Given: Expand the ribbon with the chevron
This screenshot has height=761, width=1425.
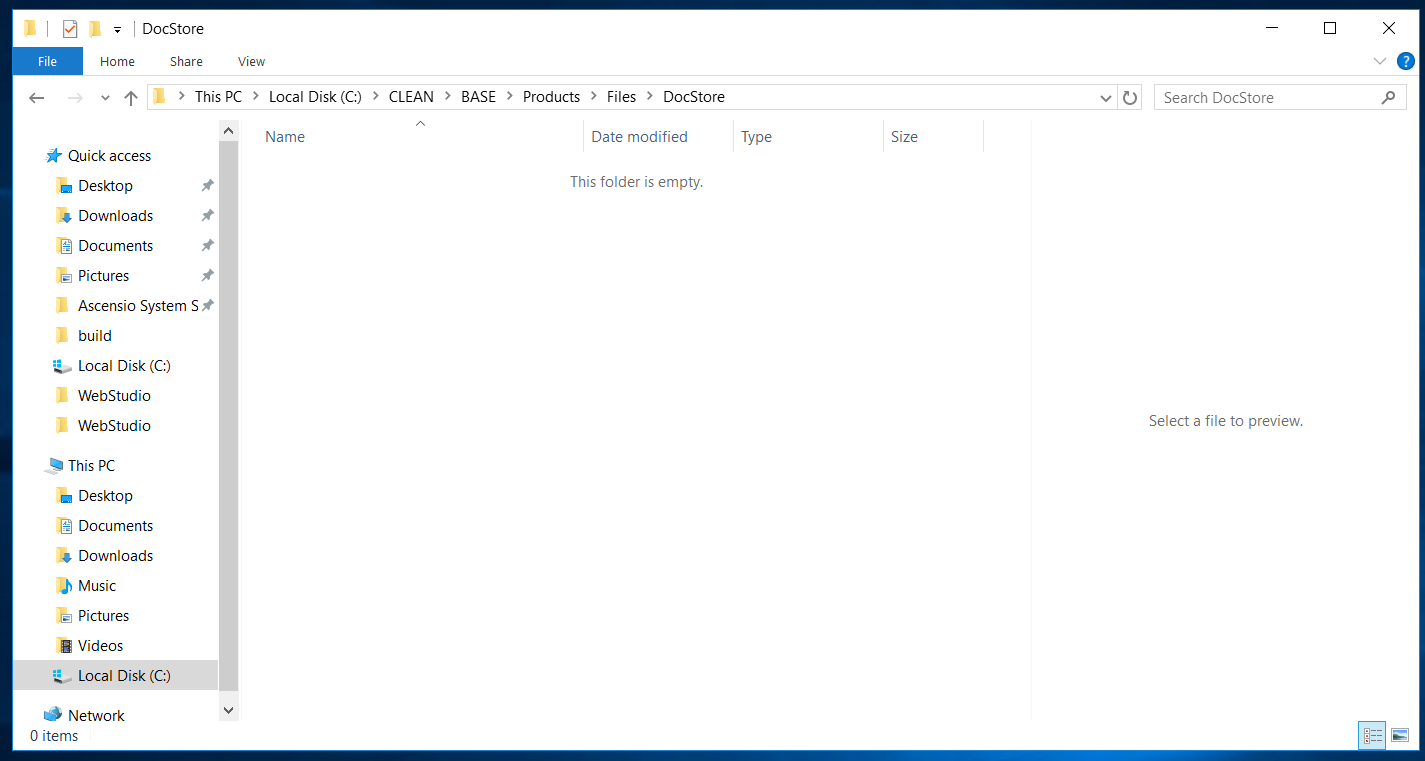Looking at the screenshot, I should pyautogui.click(x=1380, y=61).
